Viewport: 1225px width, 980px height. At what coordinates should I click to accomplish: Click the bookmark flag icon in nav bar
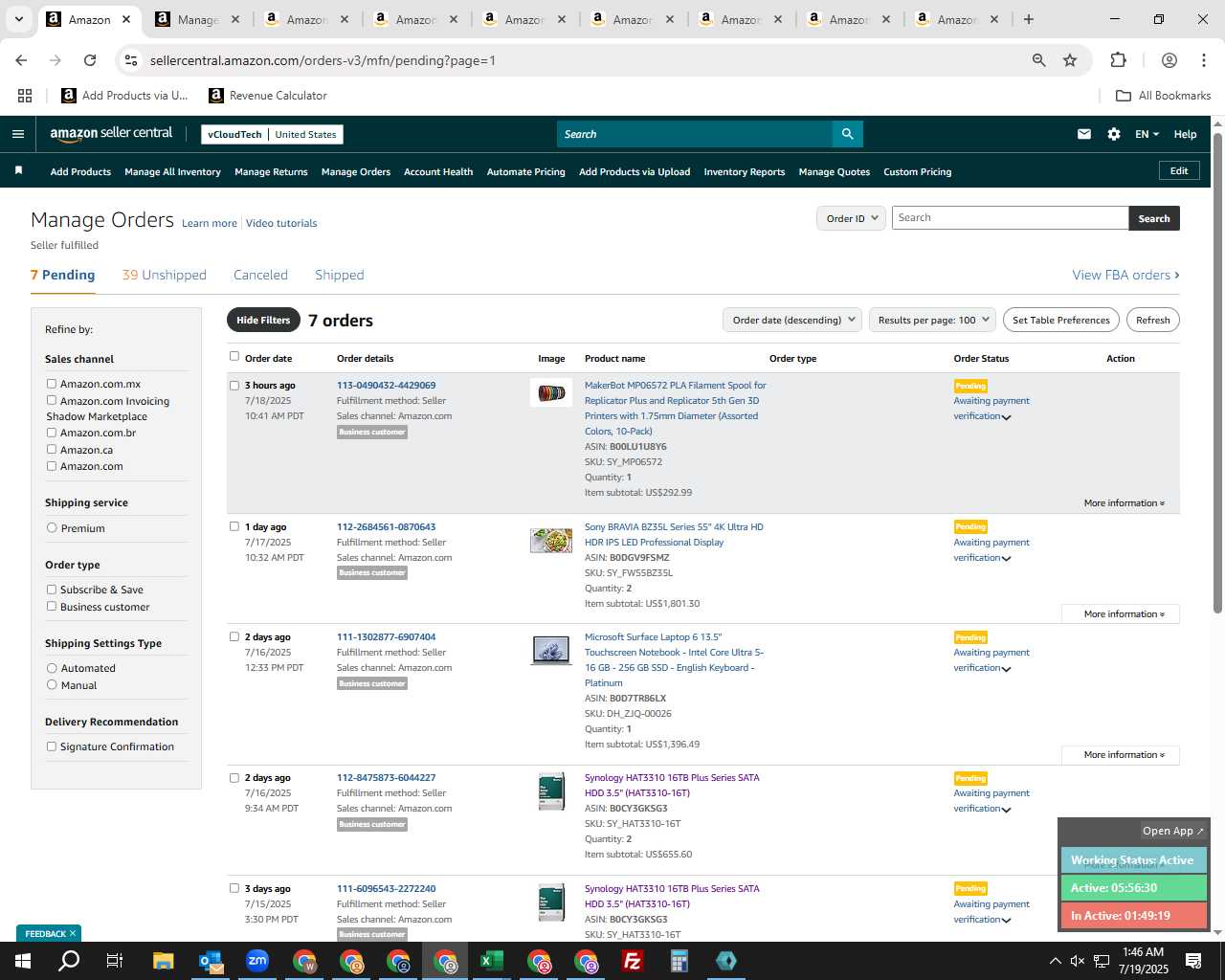18,170
